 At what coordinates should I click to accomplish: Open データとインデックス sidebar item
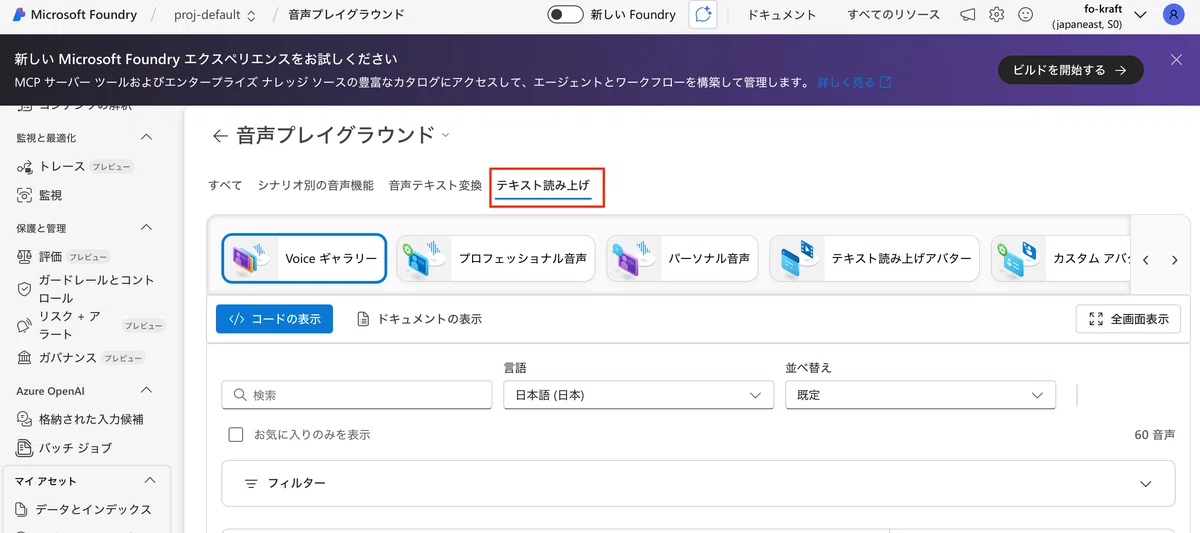(x=85, y=509)
